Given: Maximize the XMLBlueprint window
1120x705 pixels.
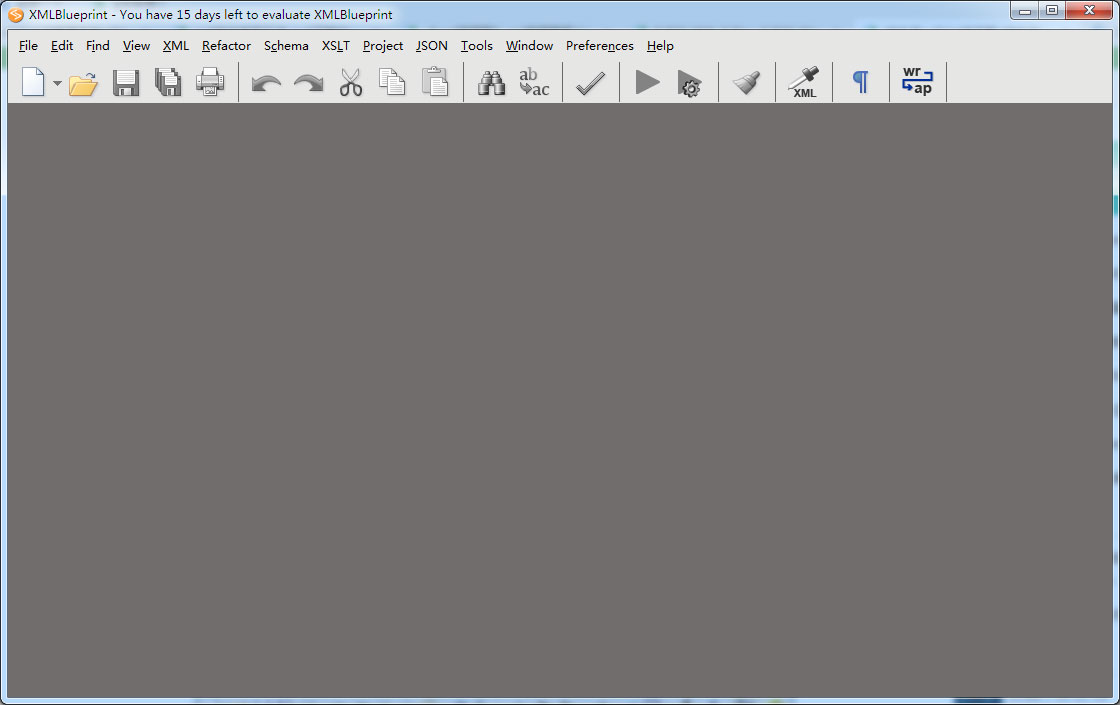Looking at the screenshot, I should click(1052, 10).
